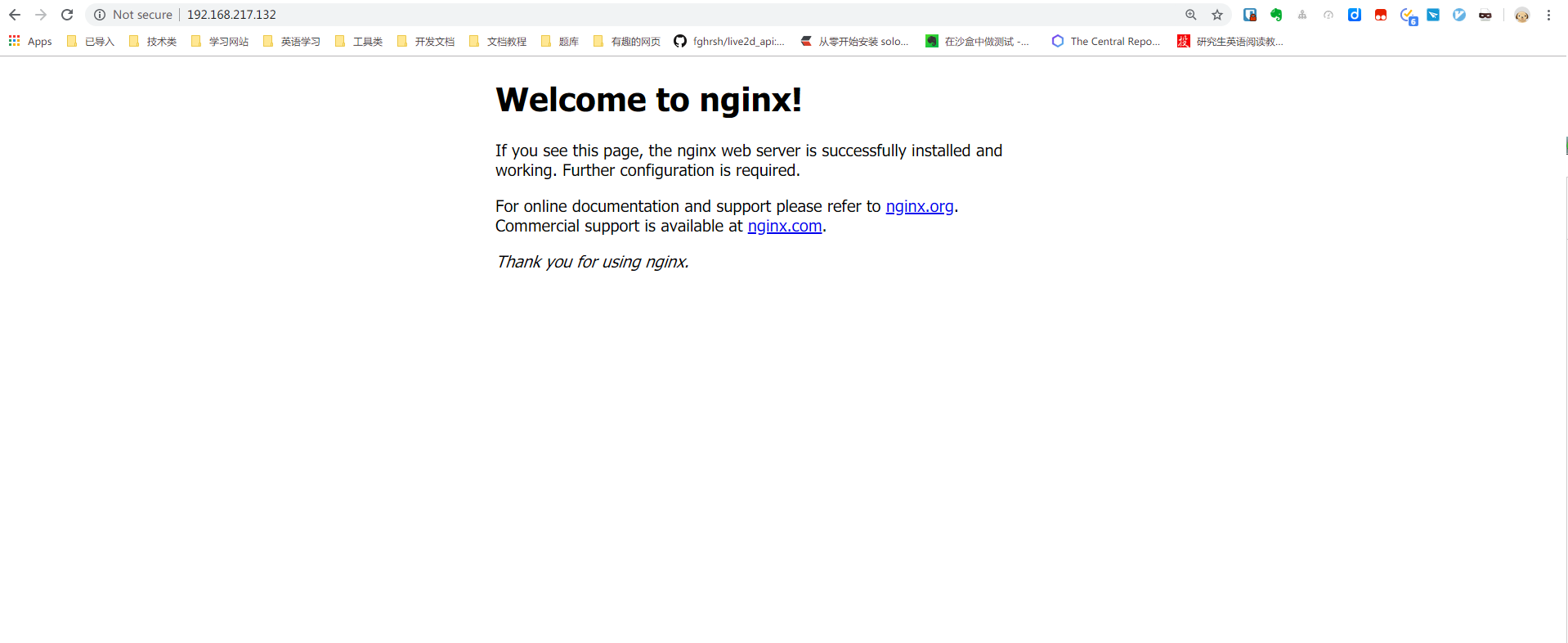
Task: Open the 工具类 bookmark folder
Action: 359,41
